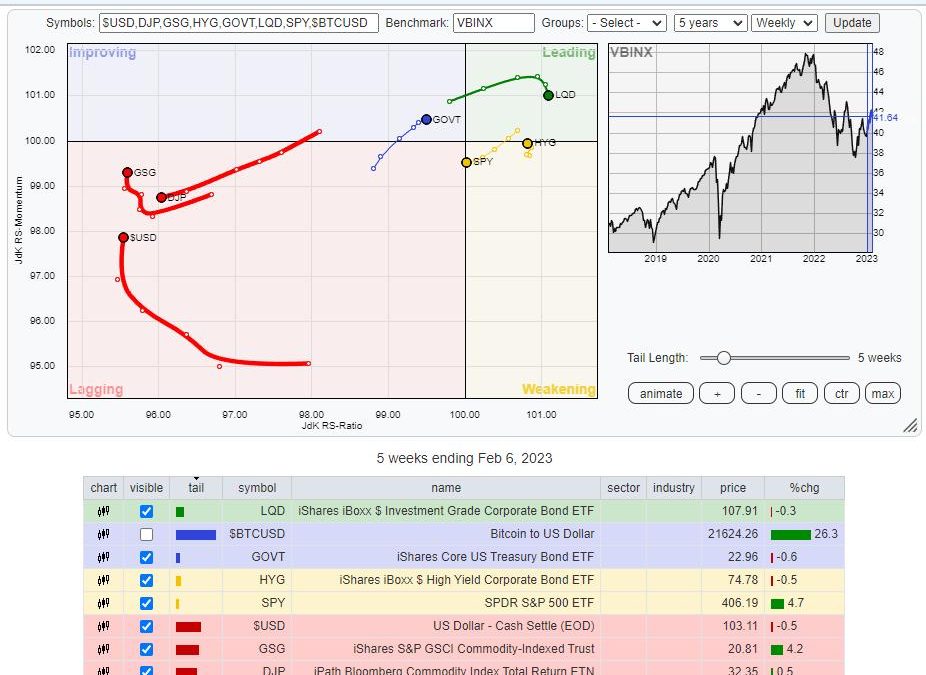Sort table by name column

pyautogui.click(x=446, y=488)
